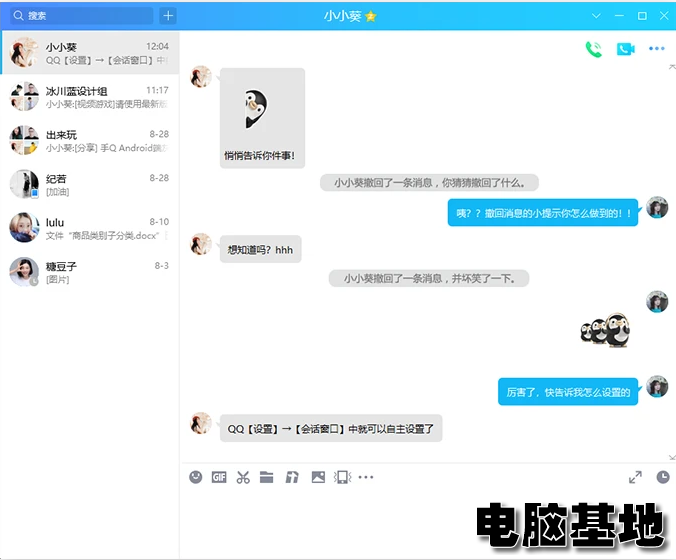Click the search magnifier icon

tap(18, 16)
